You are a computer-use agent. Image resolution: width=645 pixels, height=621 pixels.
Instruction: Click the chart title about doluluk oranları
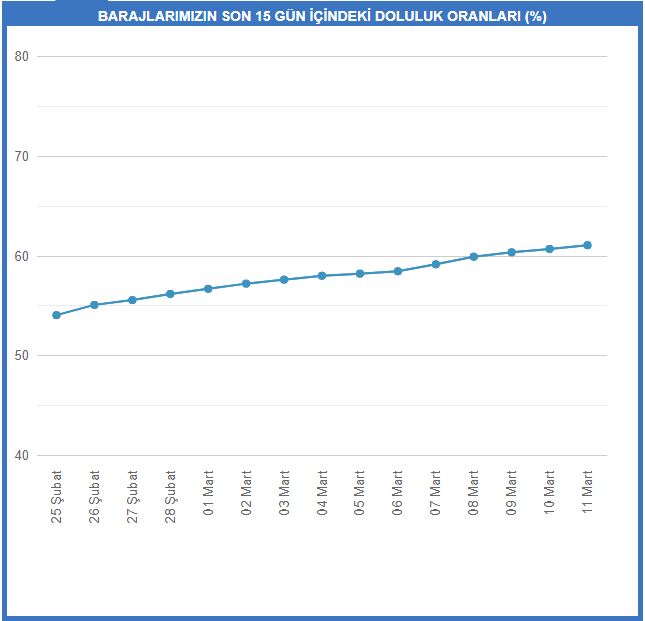[322, 16]
